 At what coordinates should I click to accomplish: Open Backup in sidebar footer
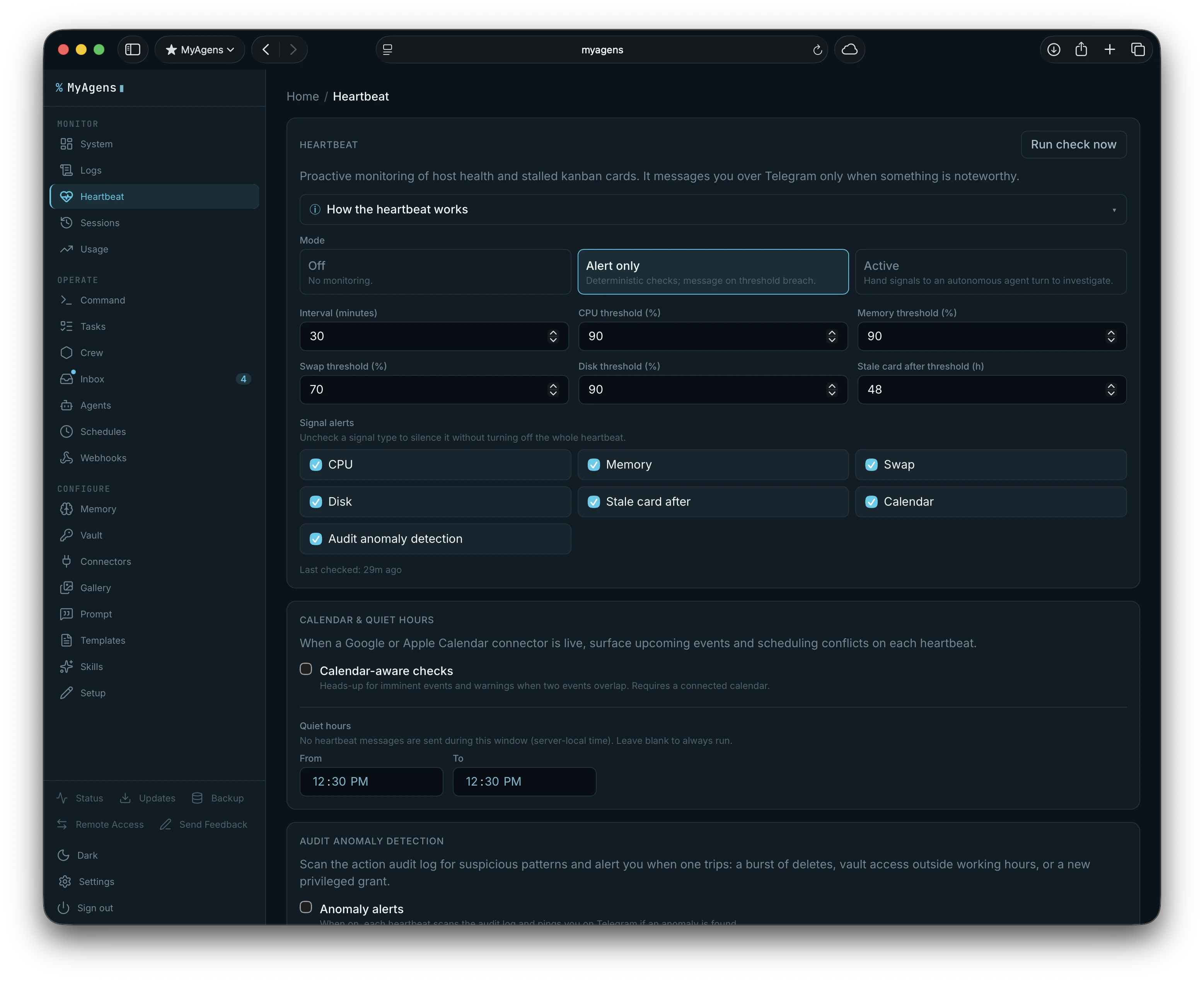(x=218, y=798)
